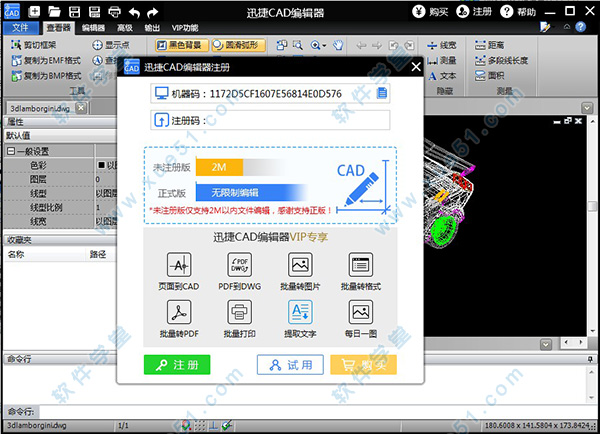Open the 文件 file menu
Image resolution: width=600 pixels, height=434 pixels.
[21, 28]
